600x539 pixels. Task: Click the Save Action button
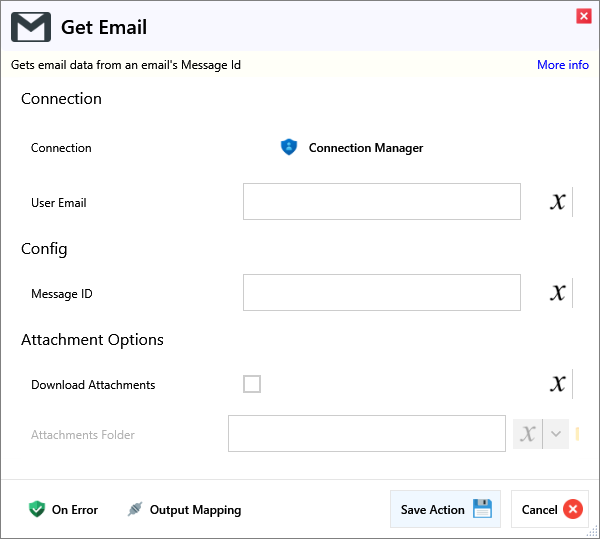click(445, 510)
